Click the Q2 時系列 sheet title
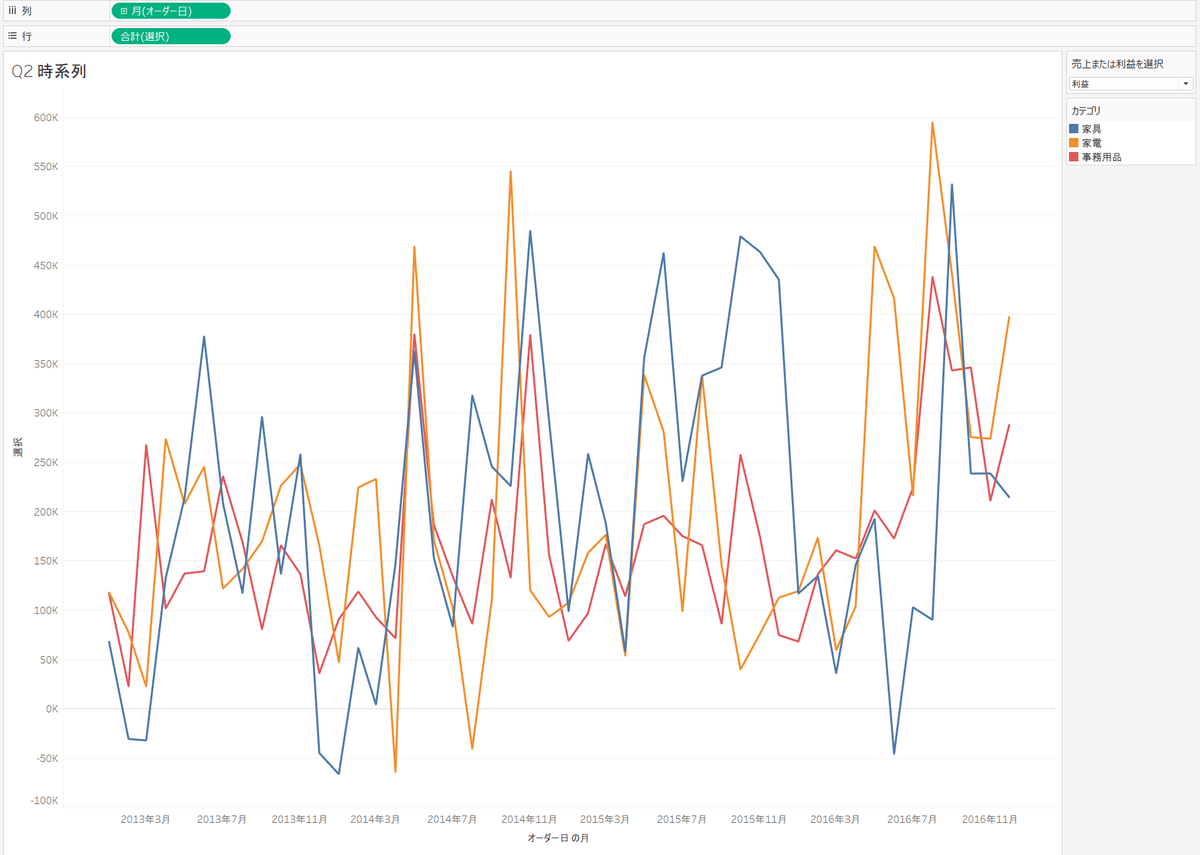Viewport: 1200px width, 855px height. (49, 72)
